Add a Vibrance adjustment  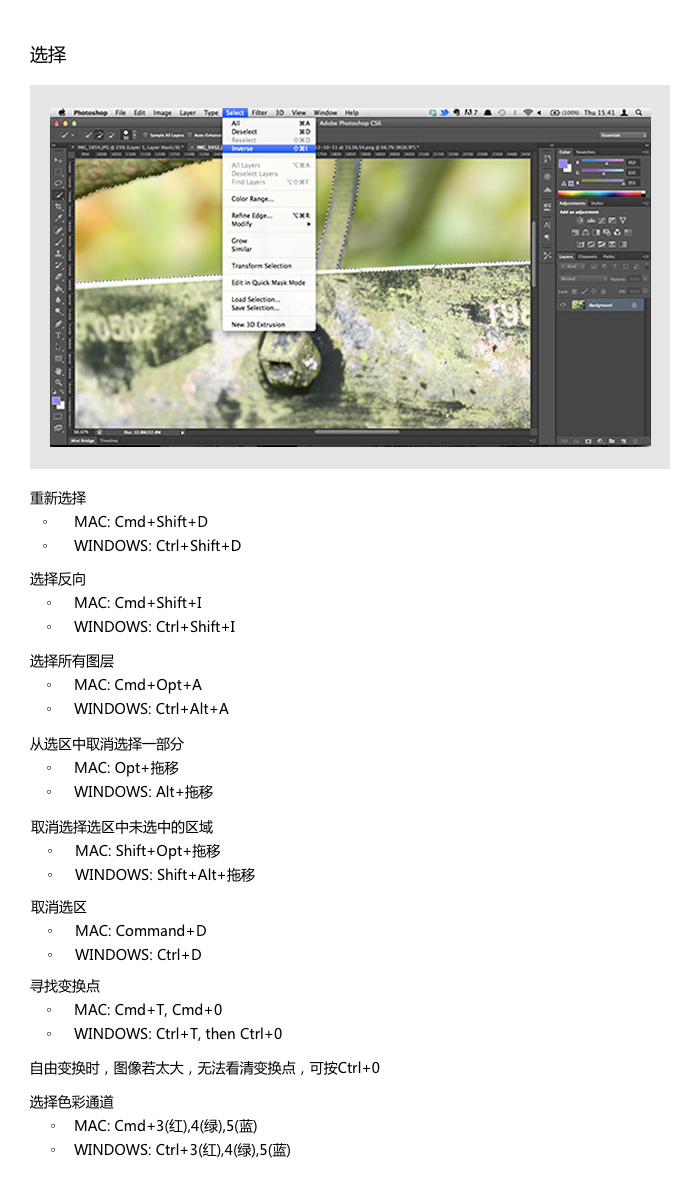click(x=623, y=221)
